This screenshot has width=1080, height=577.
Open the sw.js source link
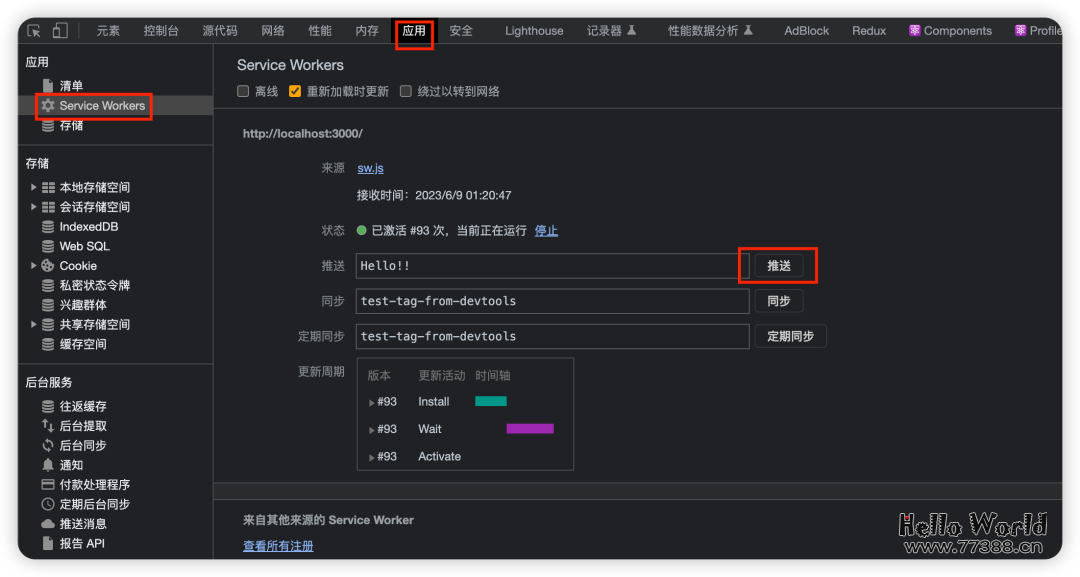click(x=370, y=167)
